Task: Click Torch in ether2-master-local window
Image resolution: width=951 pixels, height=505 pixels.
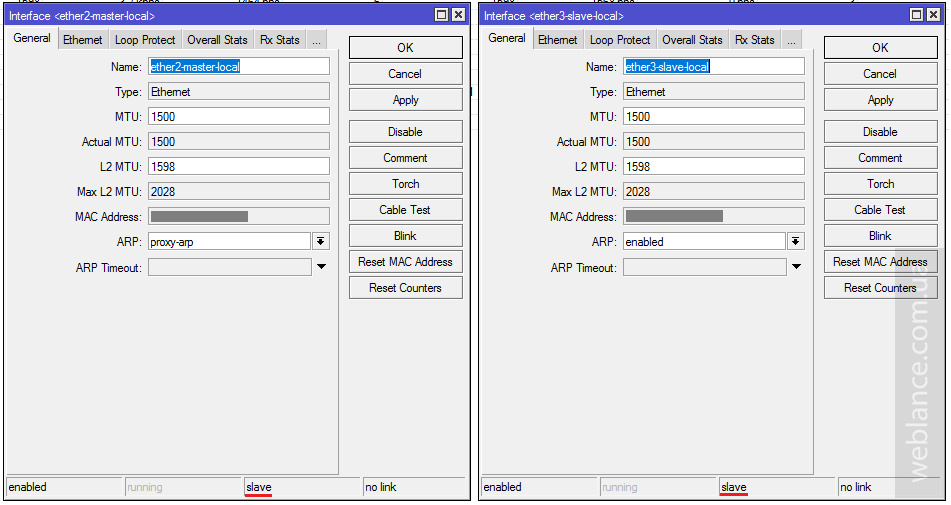Action: pyautogui.click(x=405, y=184)
